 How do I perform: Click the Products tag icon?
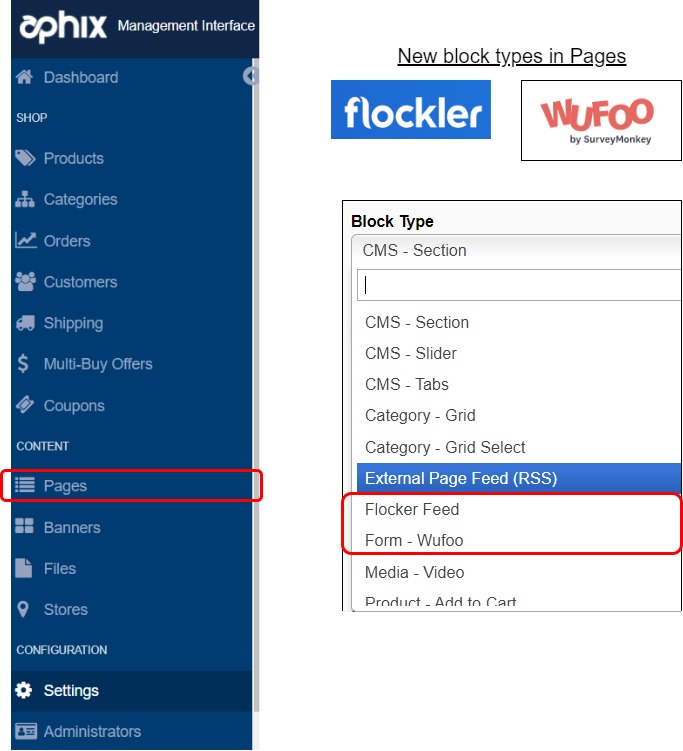[25, 158]
